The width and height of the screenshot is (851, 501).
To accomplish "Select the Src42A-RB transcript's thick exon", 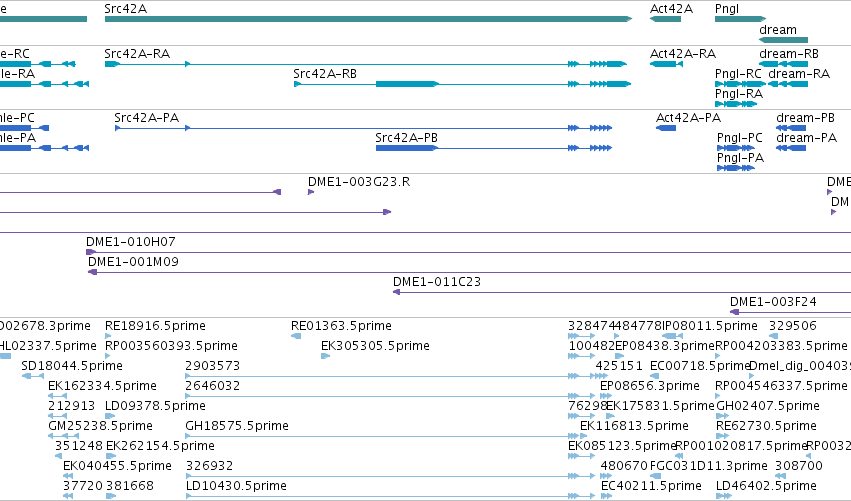I will (x=407, y=84).
